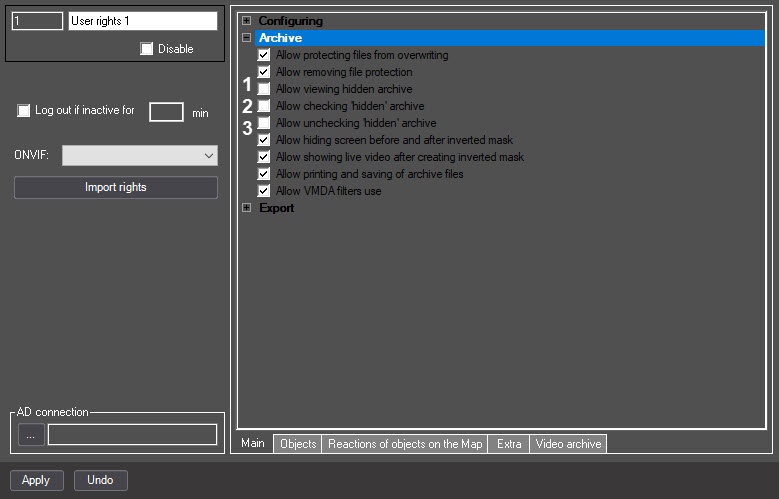The height and width of the screenshot is (499, 779).
Task: Focus the user rights ID number field
Action: coord(37,21)
